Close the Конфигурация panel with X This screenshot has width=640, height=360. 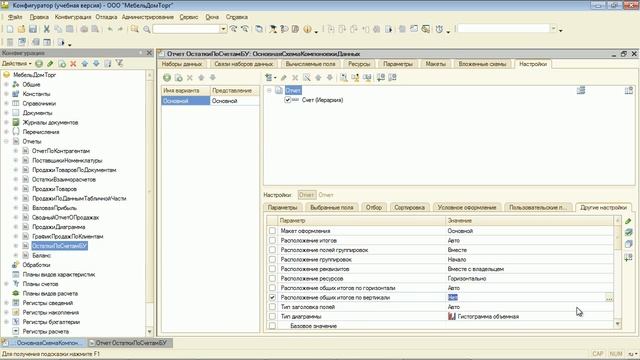coord(149,53)
